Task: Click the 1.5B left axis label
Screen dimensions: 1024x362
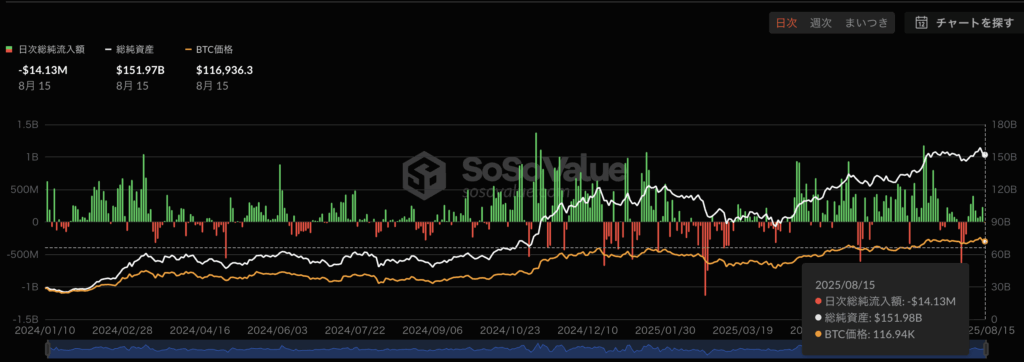Action: pos(28,125)
